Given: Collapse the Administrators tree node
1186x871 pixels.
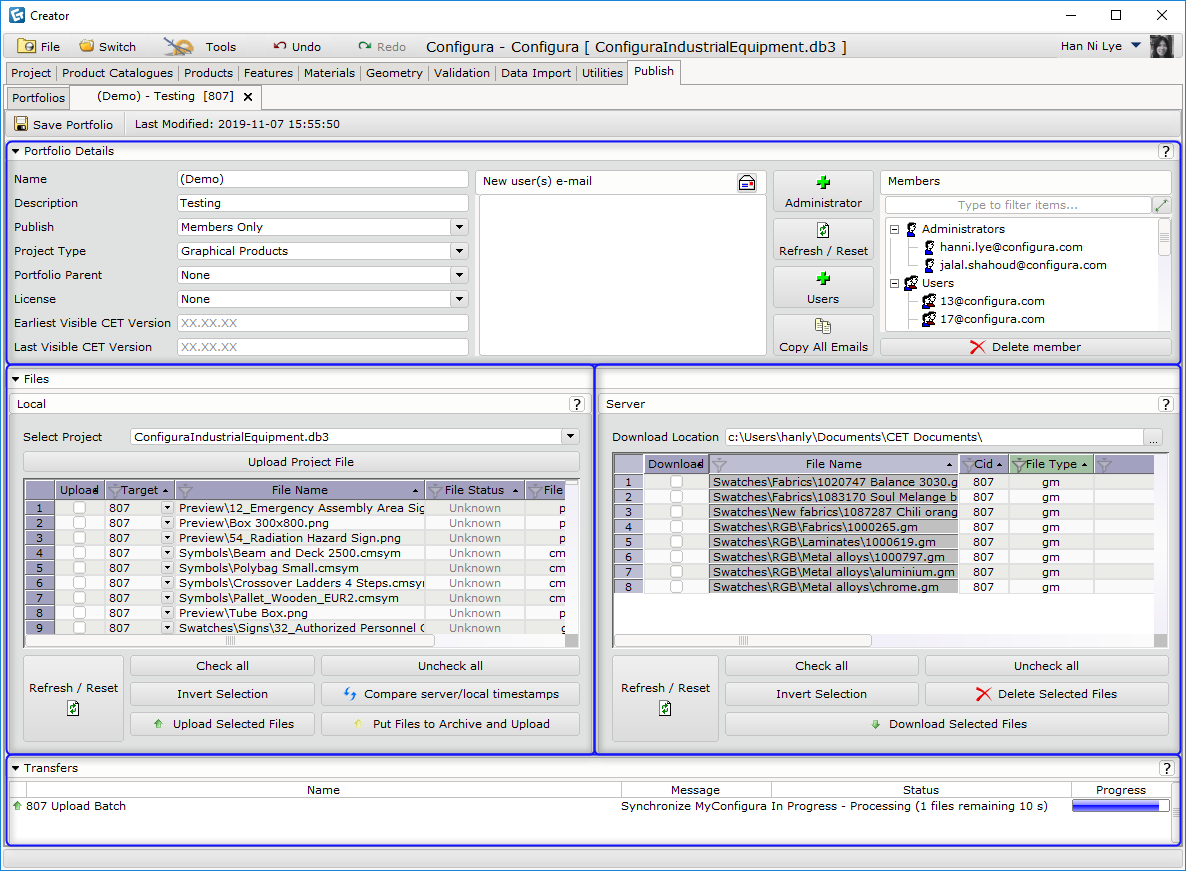Looking at the screenshot, I should [x=895, y=229].
